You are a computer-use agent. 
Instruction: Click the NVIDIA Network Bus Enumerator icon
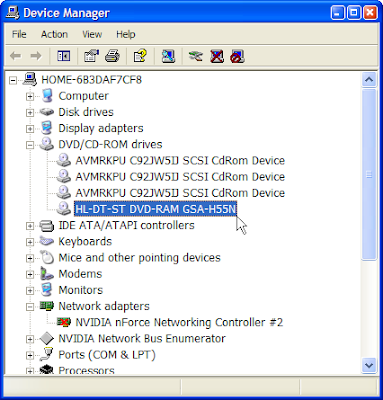tap(47, 338)
